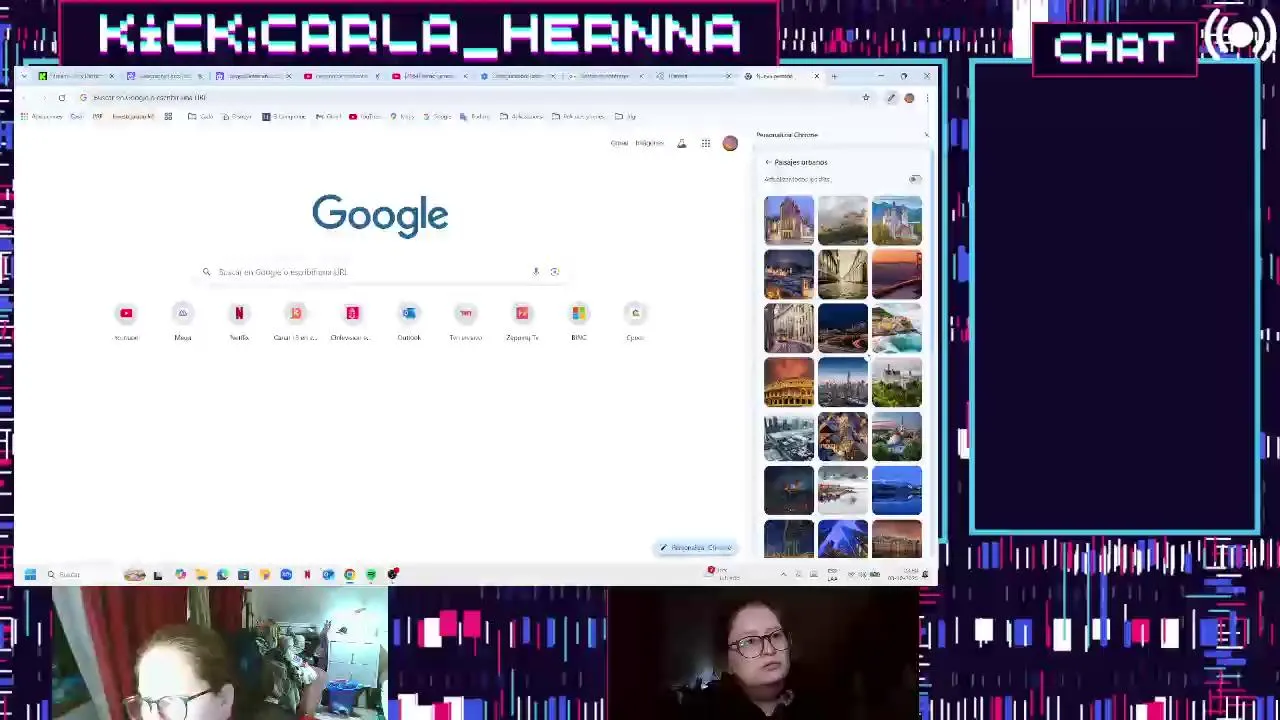This screenshot has height=720, width=1280.
Task: Select the night highway lights thumbnail
Action: (x=843, y=329)
